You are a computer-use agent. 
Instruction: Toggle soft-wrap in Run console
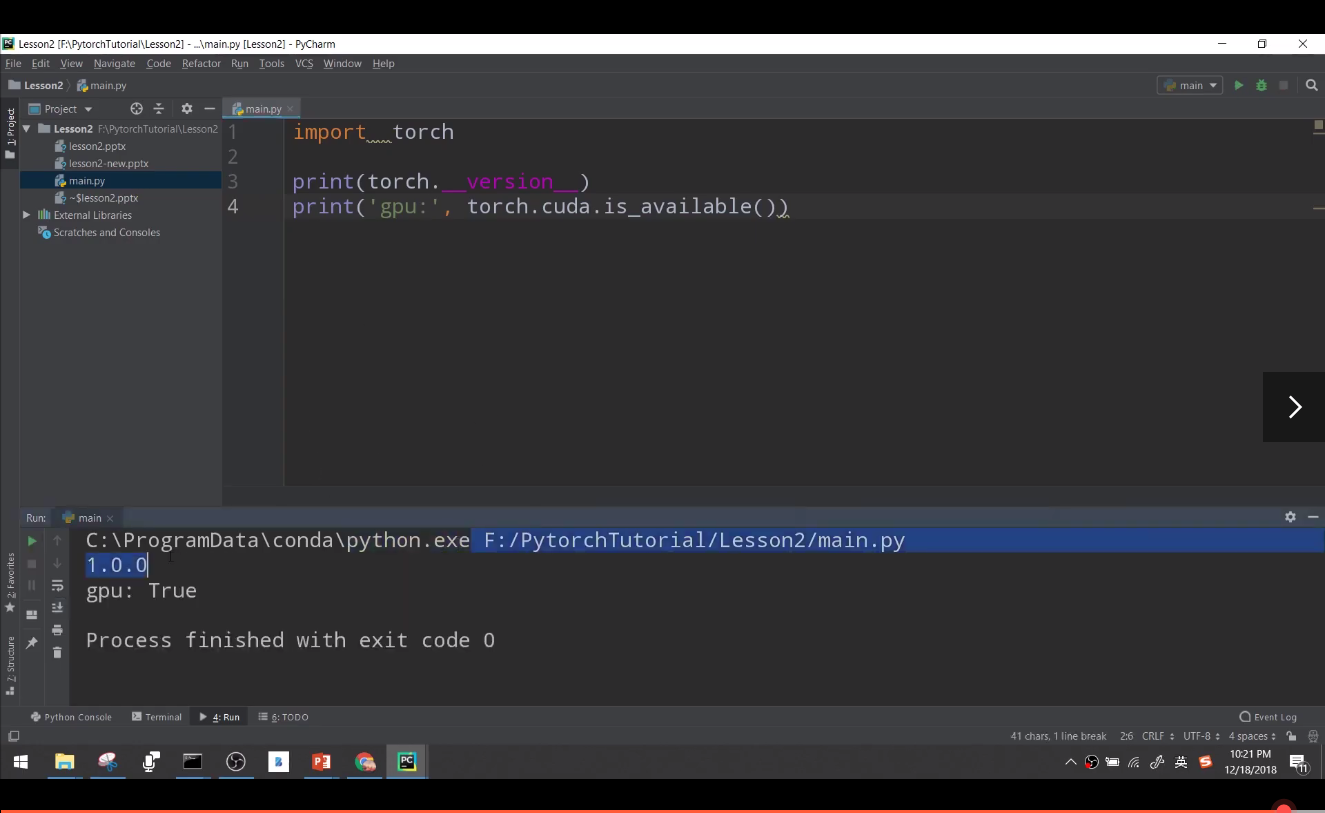57,586
